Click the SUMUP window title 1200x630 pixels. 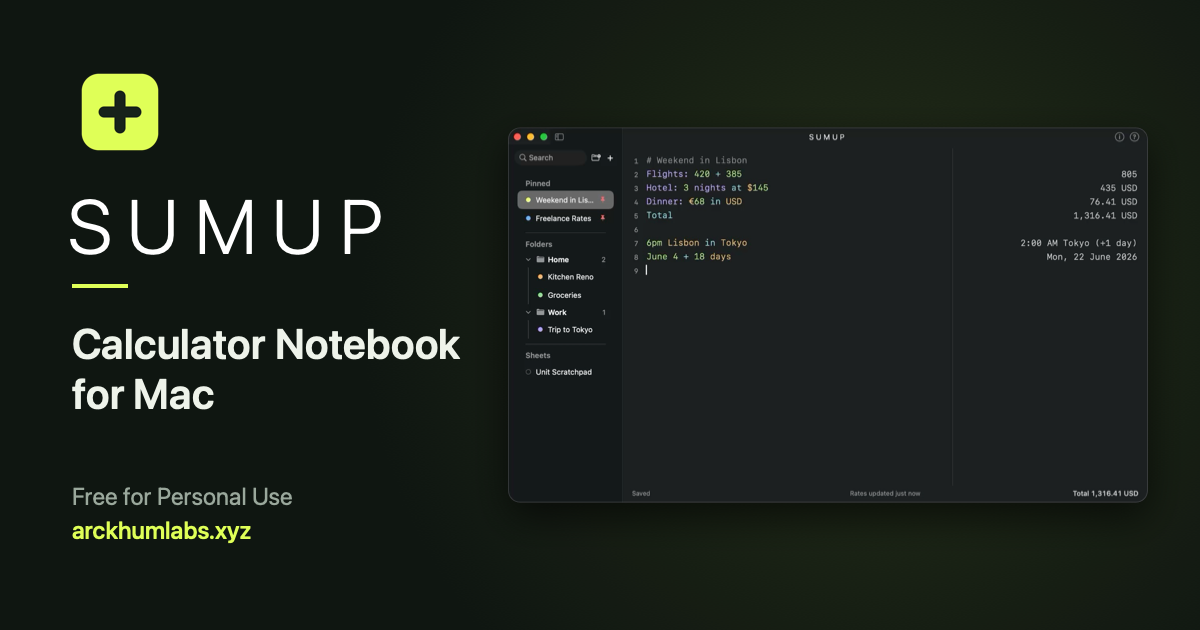827,137
